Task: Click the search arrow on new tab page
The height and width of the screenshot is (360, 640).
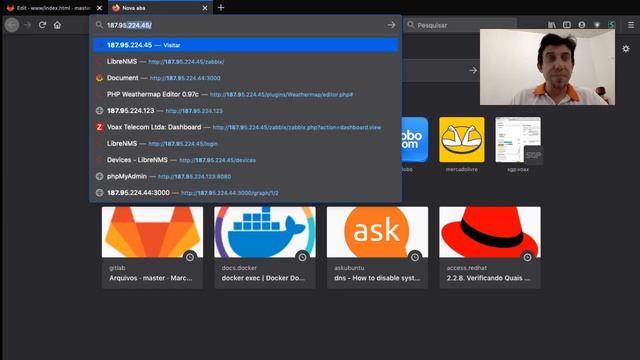Action: (x=473, y=71)
